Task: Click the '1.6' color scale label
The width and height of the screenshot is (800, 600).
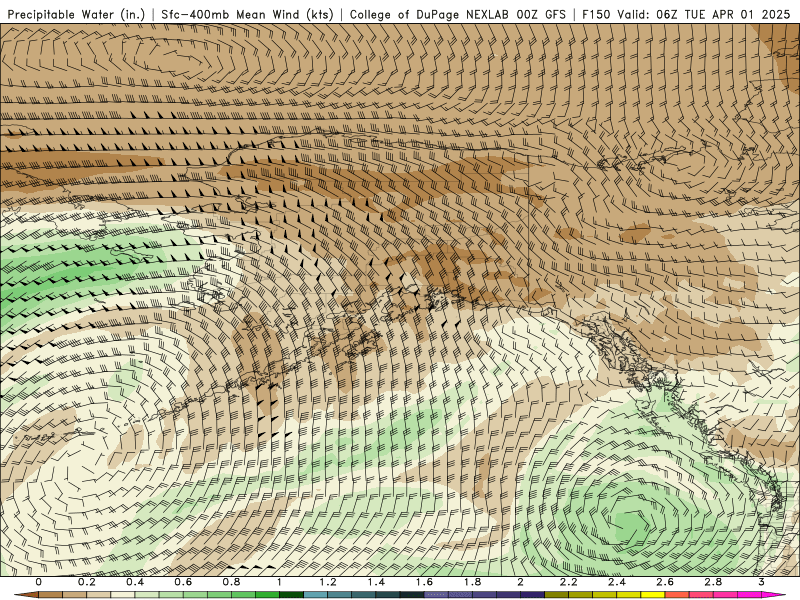Action: coord(424,582)
